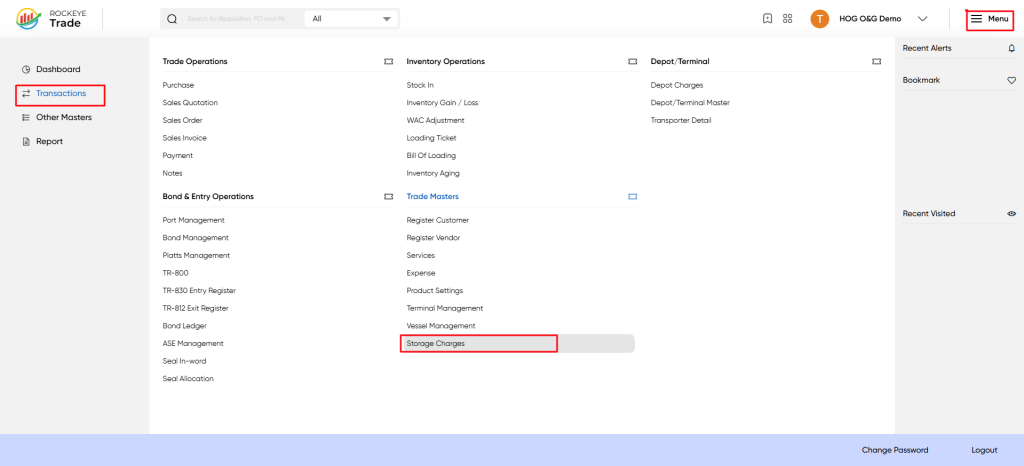This screenshot has width=1024, height=466.
Task: Select Transactions in sidebar
Action: [x=60, y=93]
